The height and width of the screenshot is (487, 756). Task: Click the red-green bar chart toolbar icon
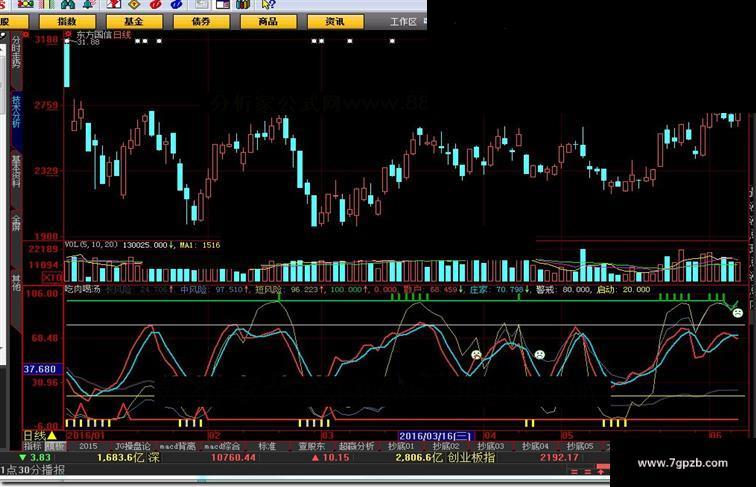click(x=46, y=4)
